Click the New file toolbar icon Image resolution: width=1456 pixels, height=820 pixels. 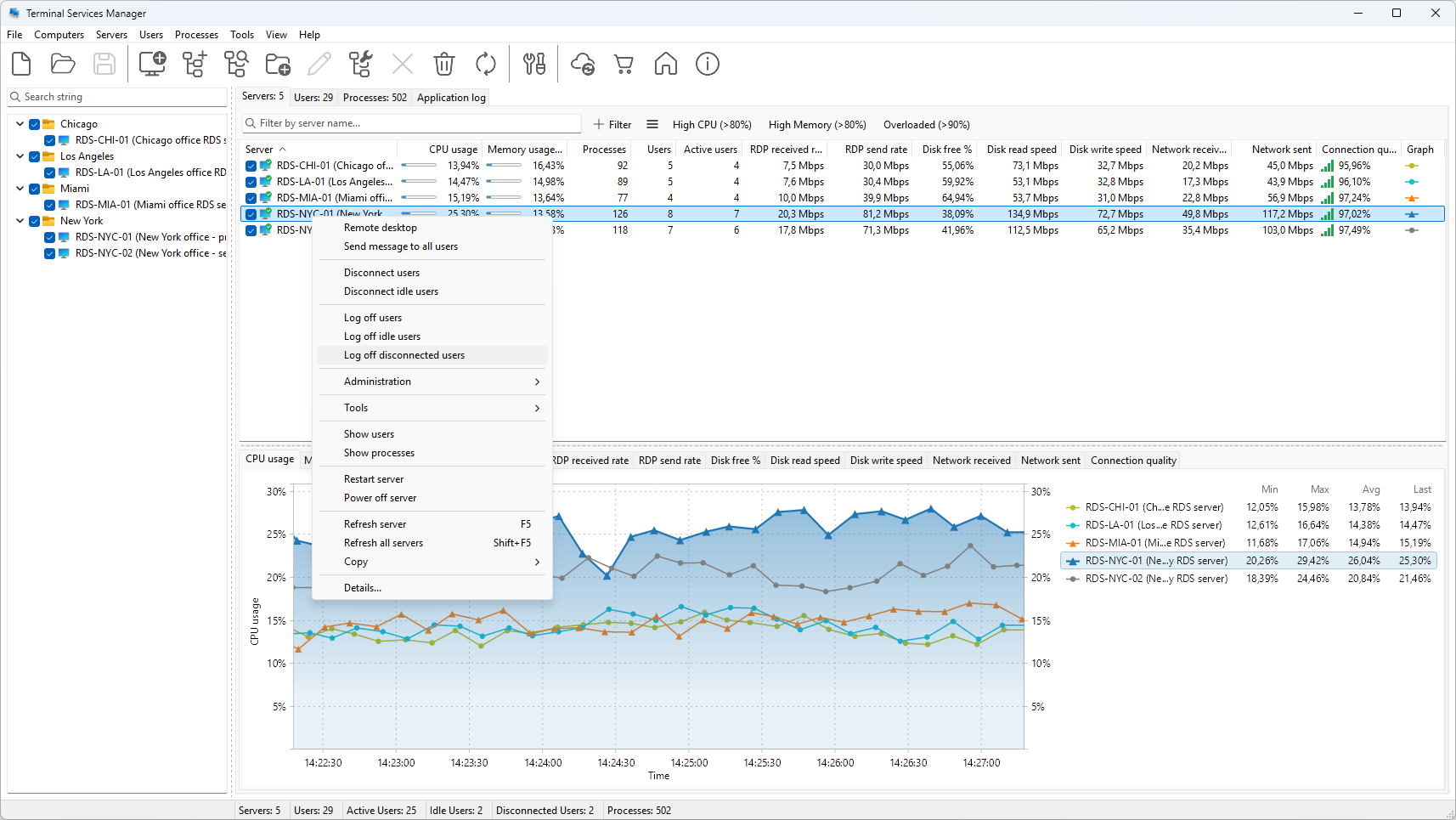pyautogui.click(x=21, y=64)
